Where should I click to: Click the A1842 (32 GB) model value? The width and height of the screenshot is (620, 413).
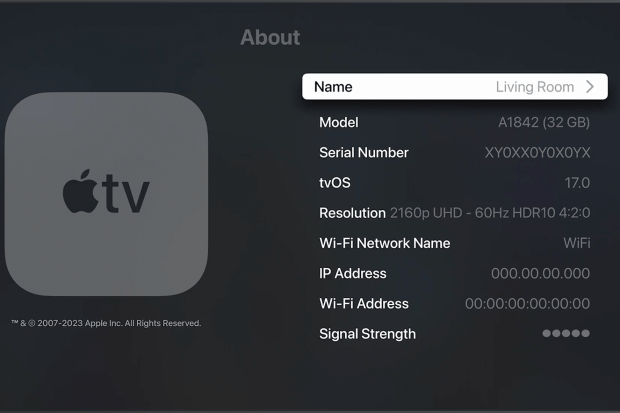point(544,122)
